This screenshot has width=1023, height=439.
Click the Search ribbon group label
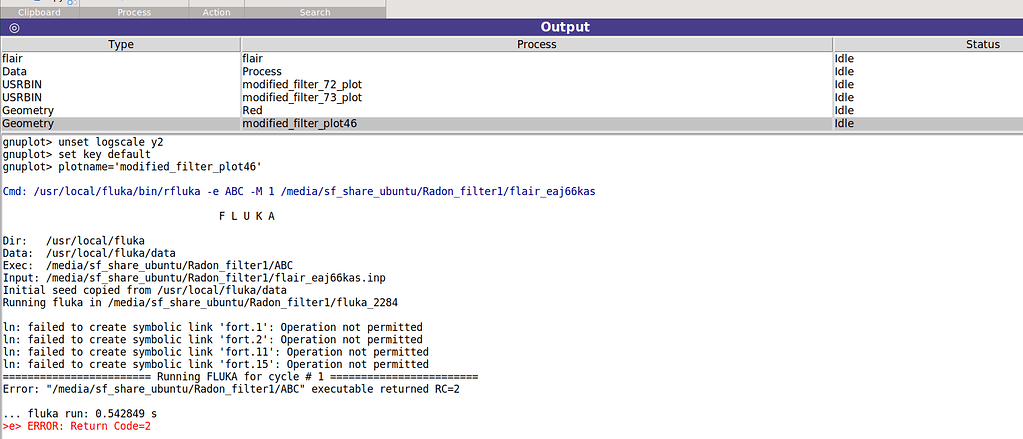(315, 12)
